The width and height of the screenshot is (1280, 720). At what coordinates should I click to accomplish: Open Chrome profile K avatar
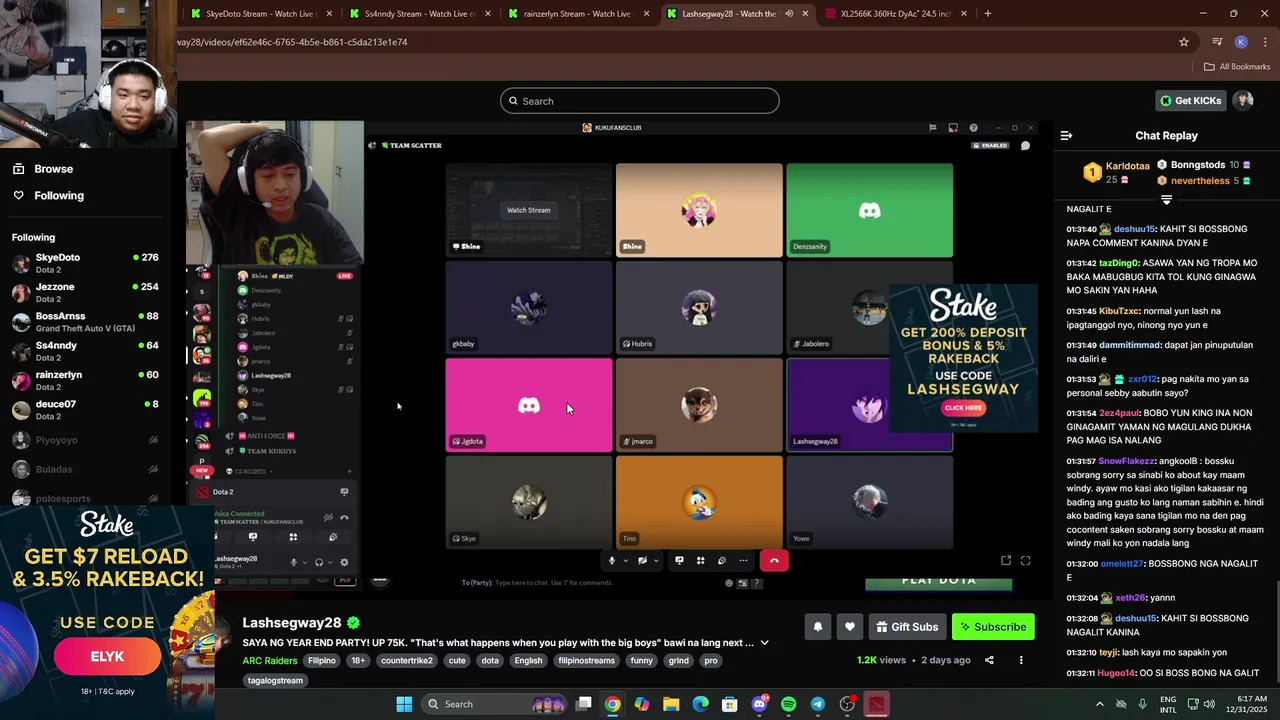tap(1241, 42)
